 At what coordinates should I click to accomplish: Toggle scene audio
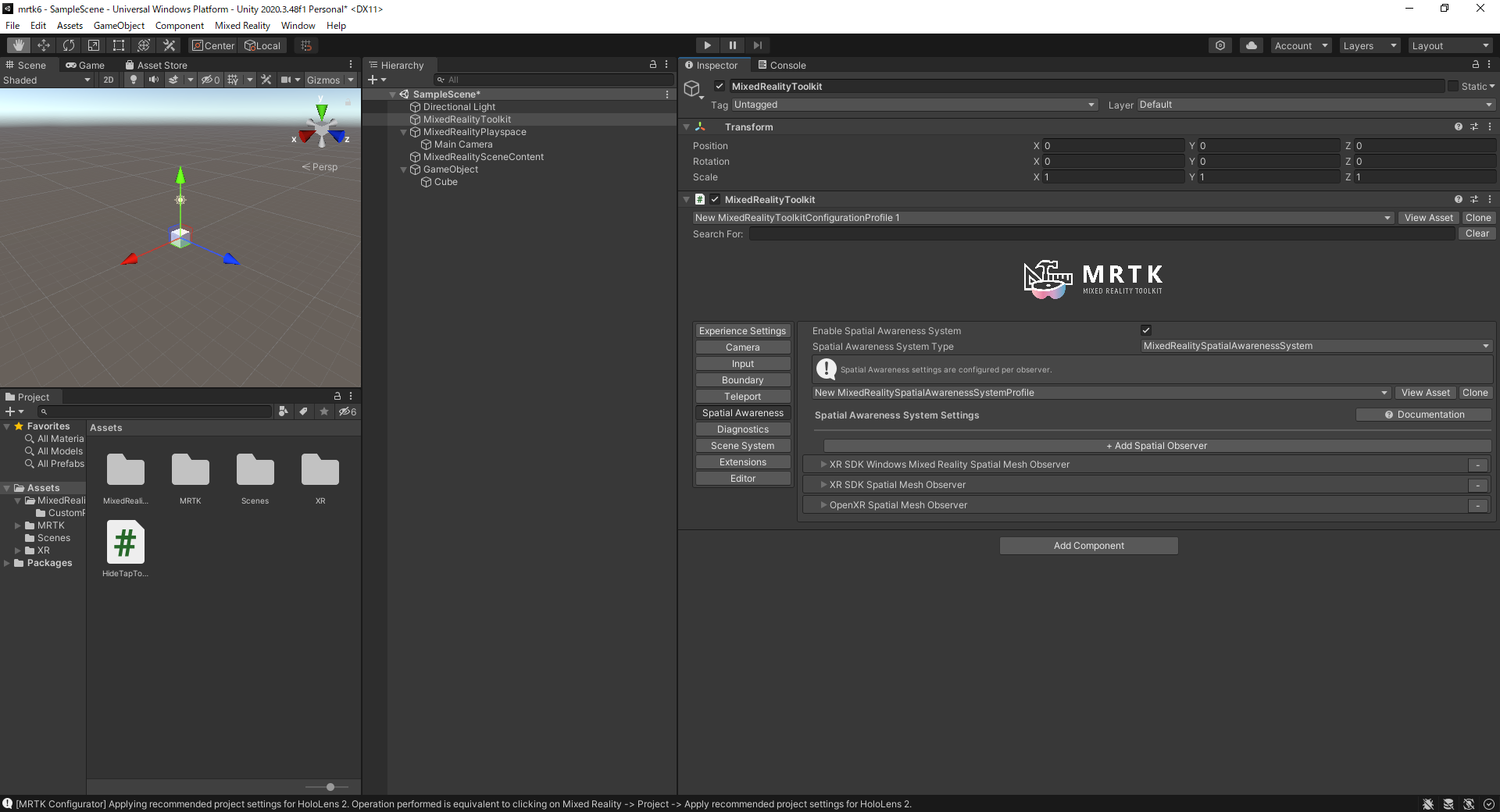pyautogui.click(x=154, y=80)
